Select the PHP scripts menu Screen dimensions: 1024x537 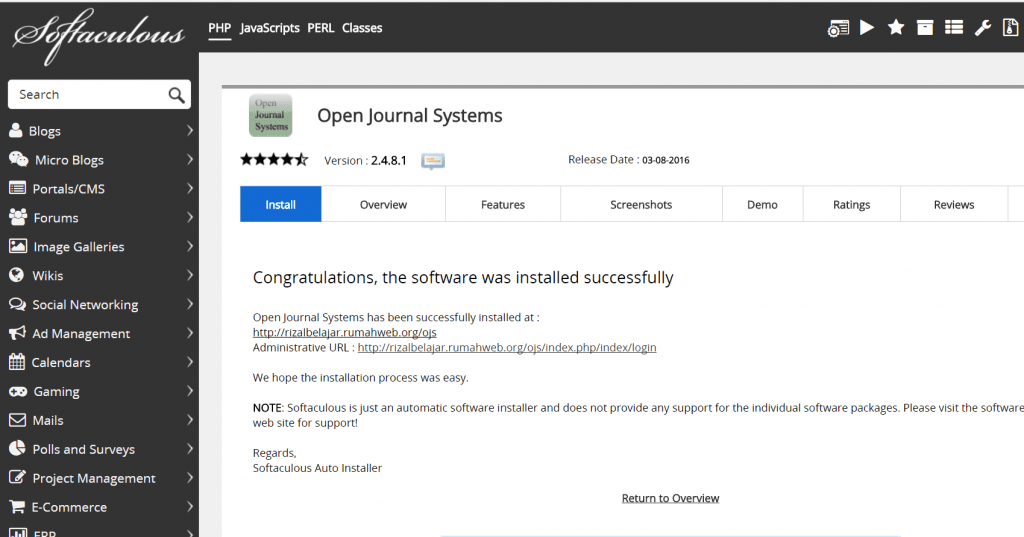point(219,28)
